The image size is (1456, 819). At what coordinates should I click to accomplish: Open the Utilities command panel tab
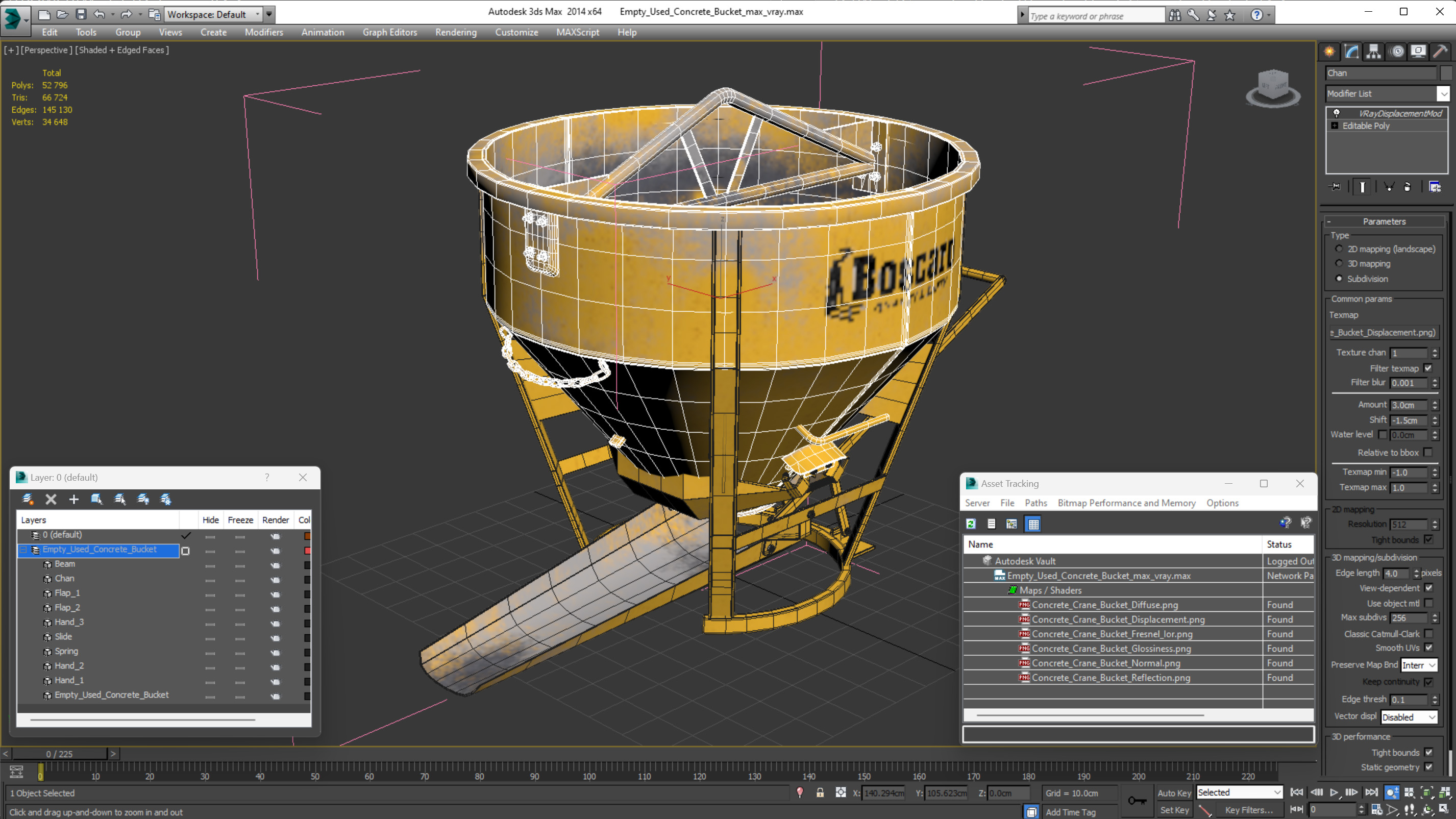coord(1440,52)
